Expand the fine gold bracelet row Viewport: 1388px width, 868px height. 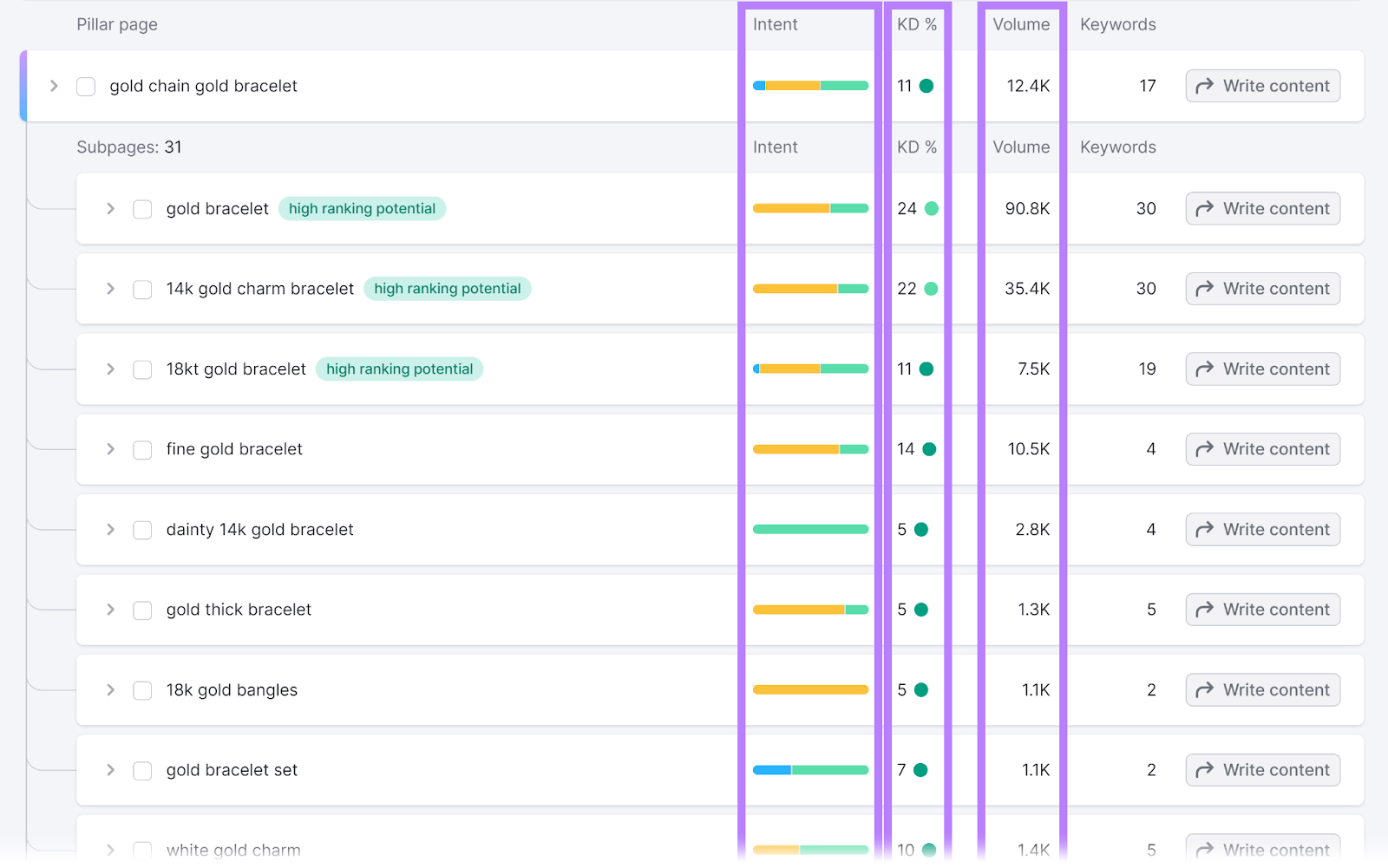click(x=110, y=449)
